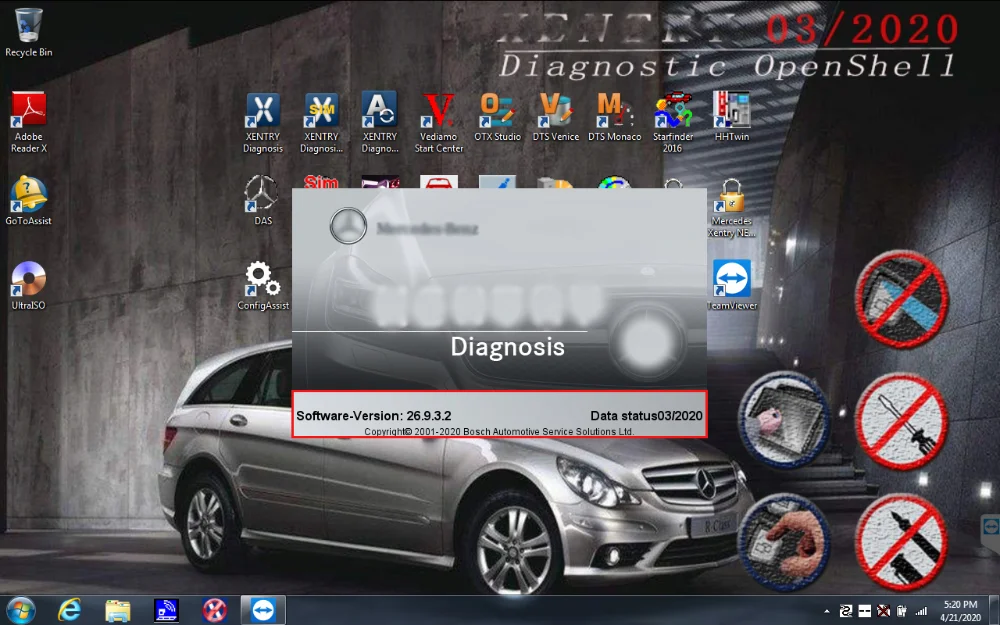Open DTS Monaco shortcut

pyautogui.click(x=615, y=117)
